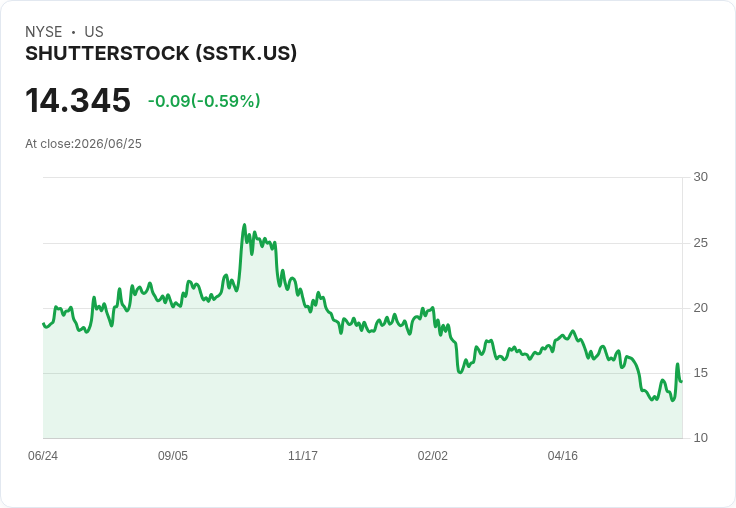736x508 pixels.
Task: Click the SHUTTERSTOCK (SSTK.US) title
Action: click(161, 54)
